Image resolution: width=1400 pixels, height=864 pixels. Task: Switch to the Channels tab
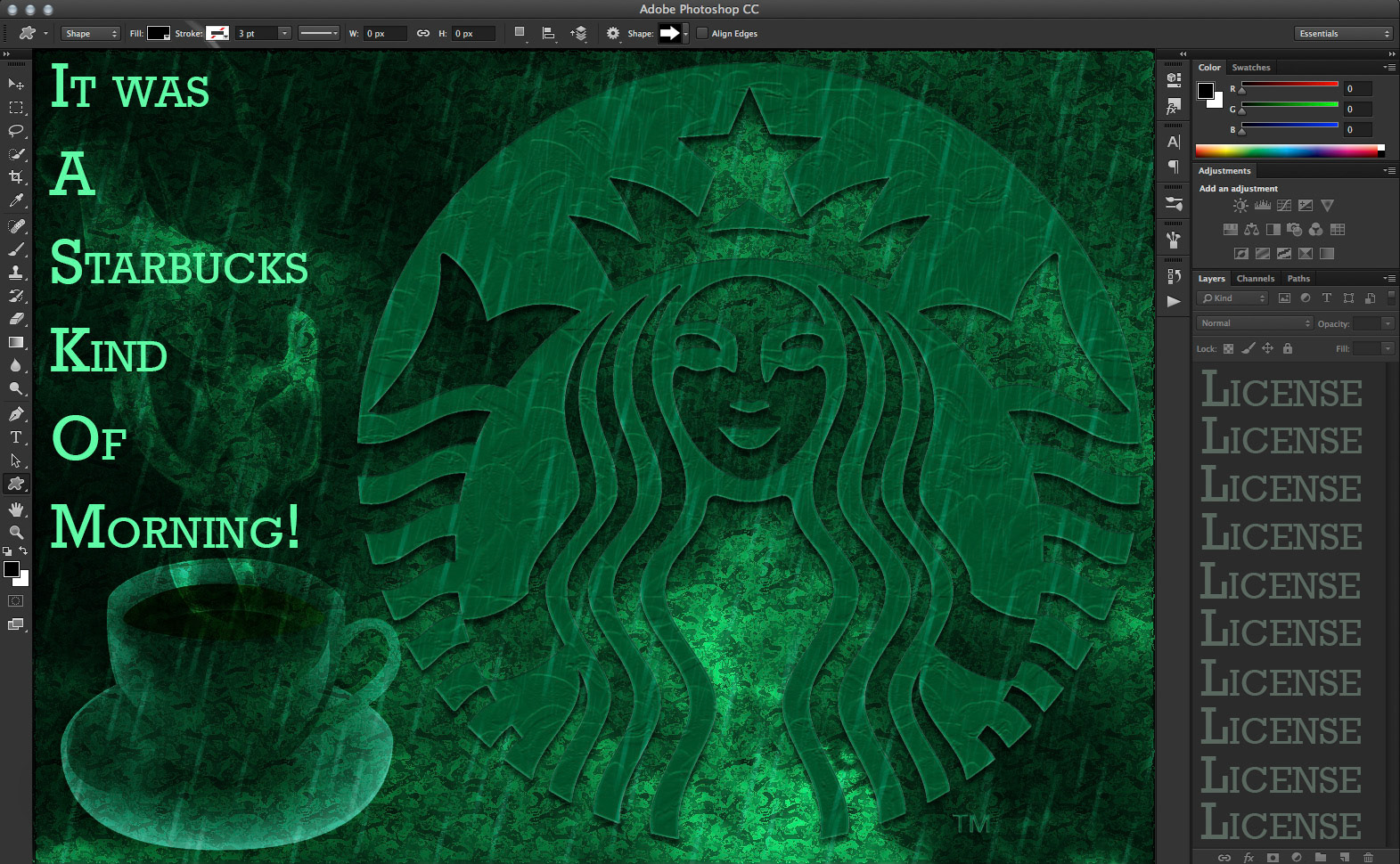[1255, 279]
